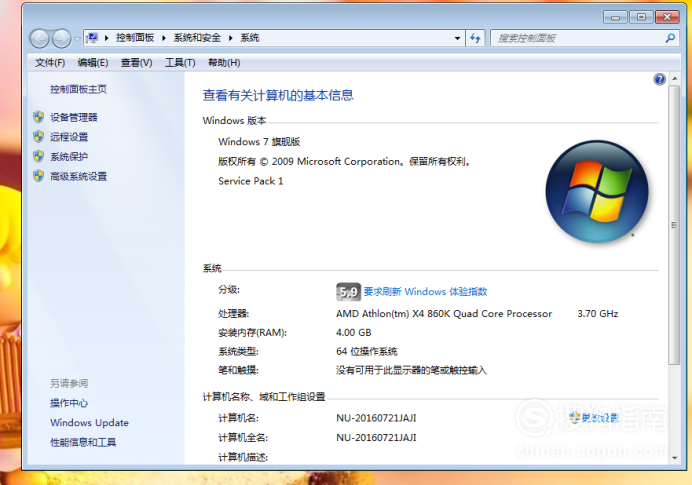692x485 pixels.
Task: Click the scroll down arrow of vertical scrollbar
Action: (x=674, y=458)
